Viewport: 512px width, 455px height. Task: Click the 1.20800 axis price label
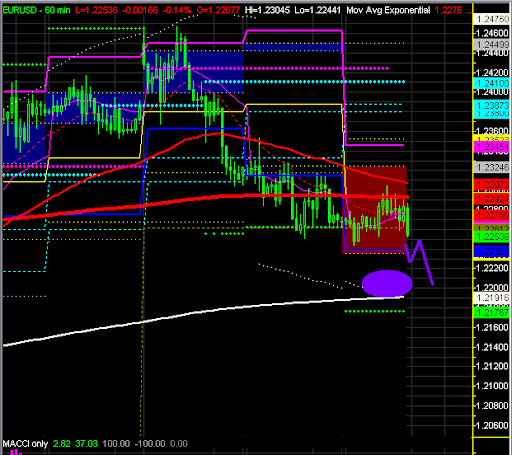pos(492,406)
